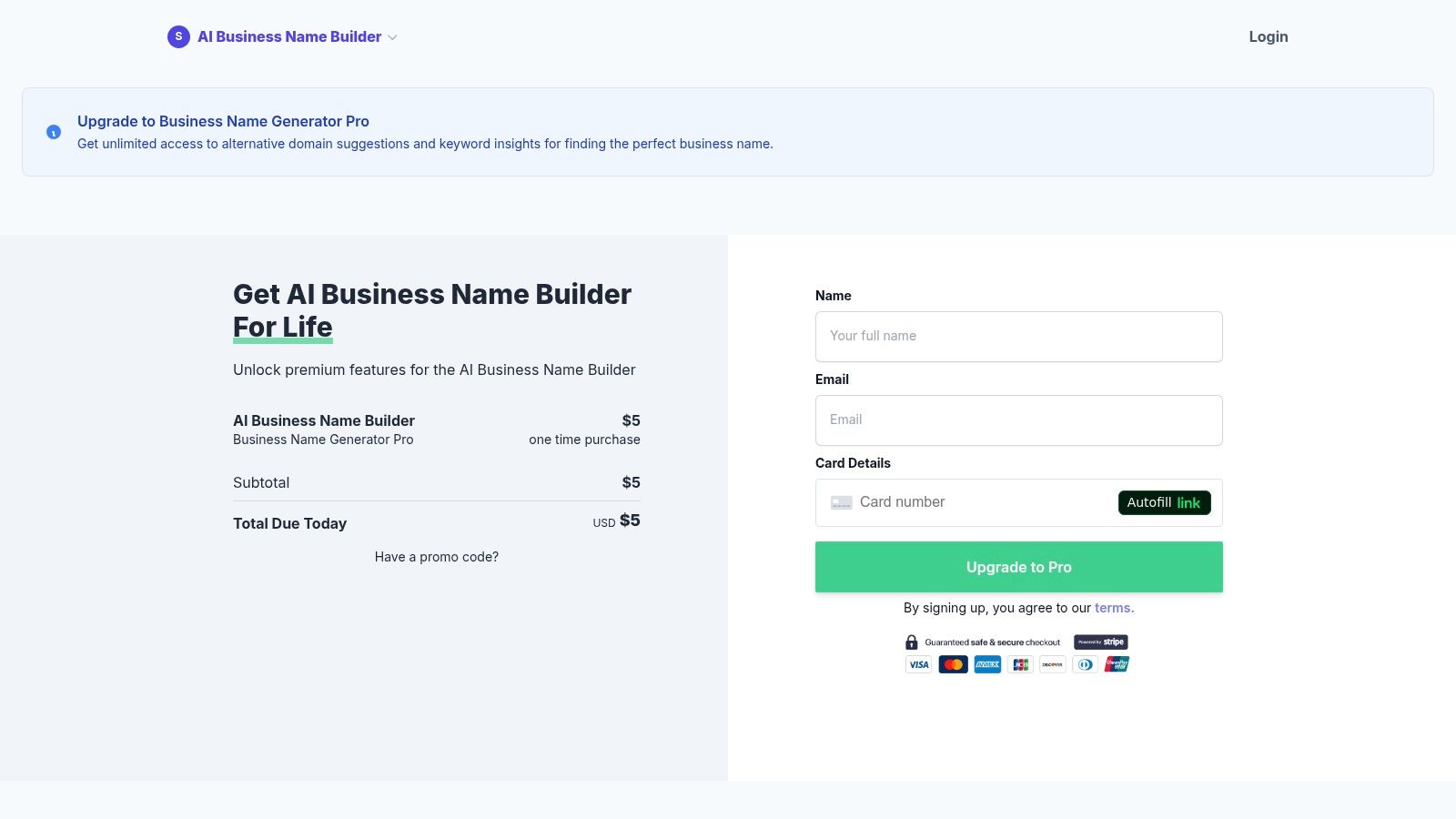
Task: Click the Business Name Generator Pro line item subtitle
Action: point(323,440)
